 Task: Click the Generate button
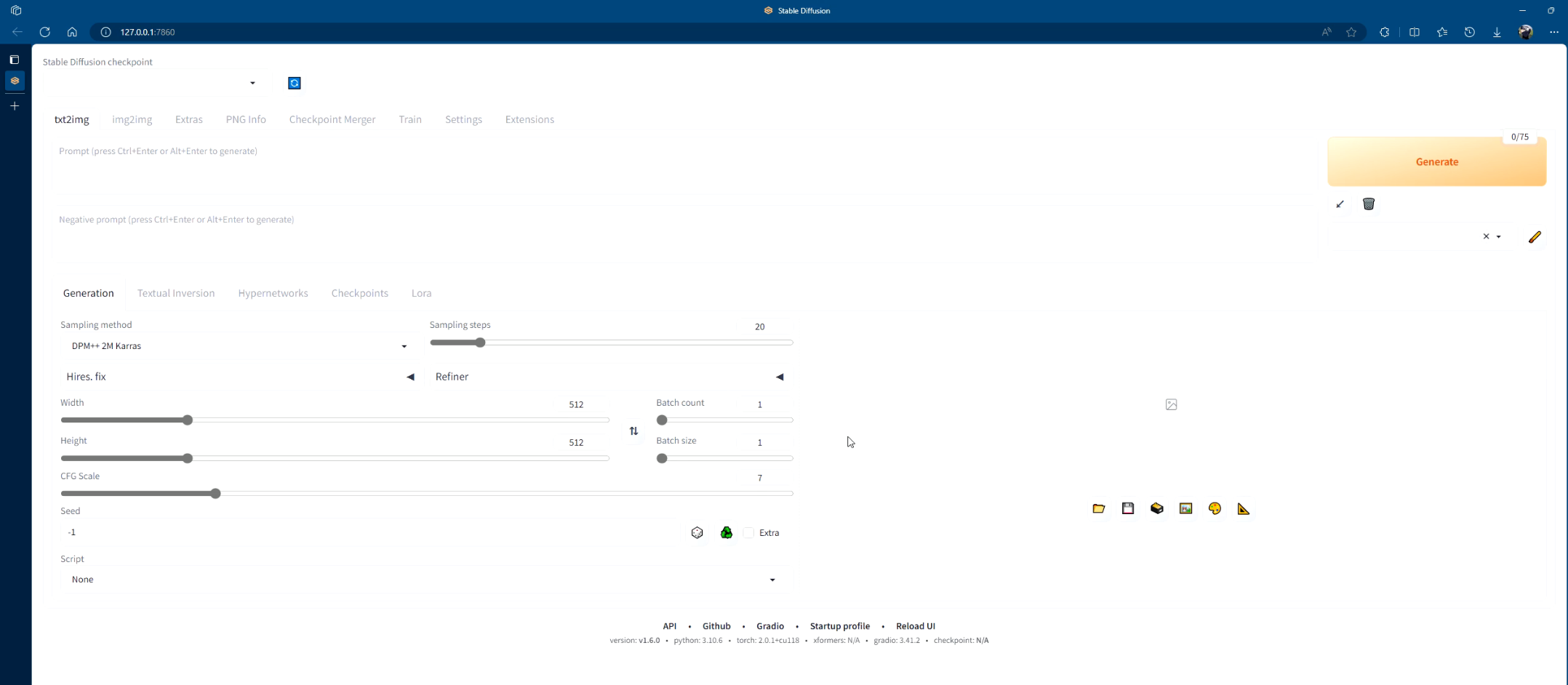click(x=1436, y=161)
